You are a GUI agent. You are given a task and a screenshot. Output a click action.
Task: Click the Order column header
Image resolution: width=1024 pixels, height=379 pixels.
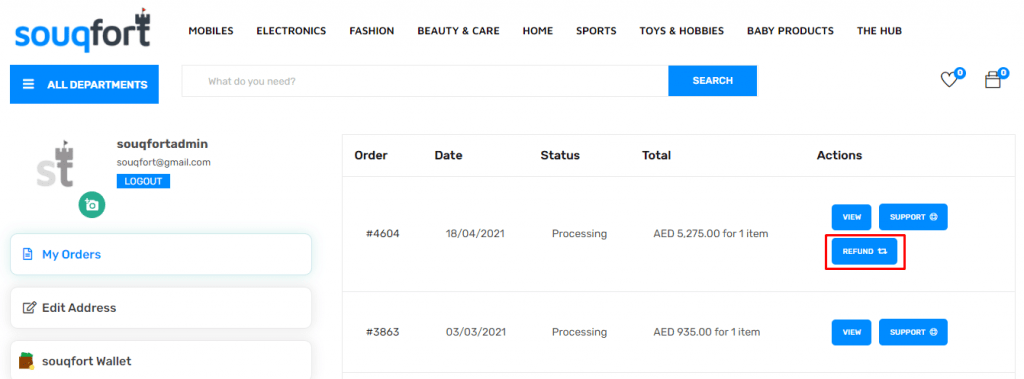pyautogui.click(x=371, y=156)
